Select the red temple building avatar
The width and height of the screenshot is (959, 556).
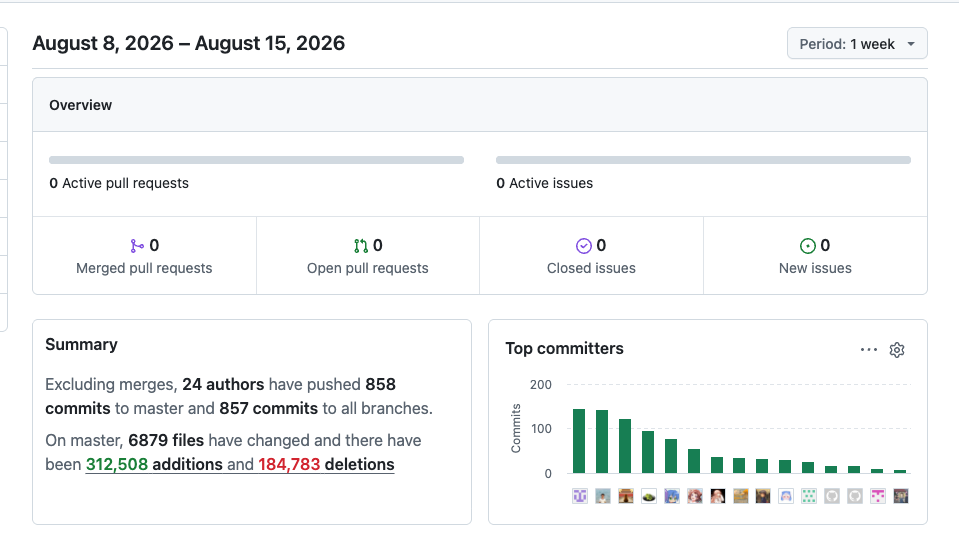tap(626, 496)
